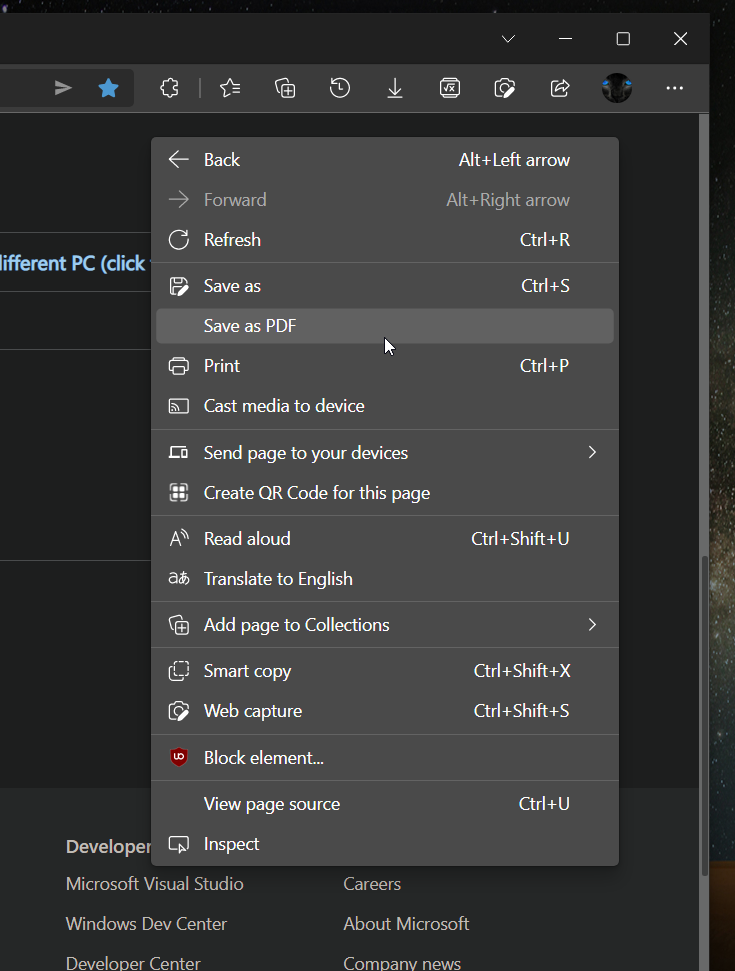This screenshot has width=735, height=971.
Task: Open Collections toolbar icon
Action: tap(285, 89)
